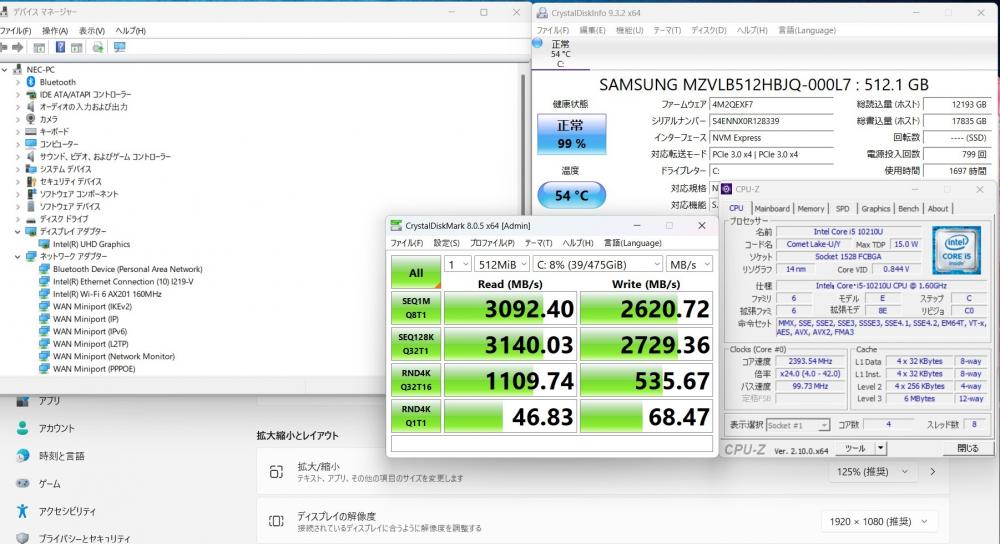Open the 1920 × 1080 resolution dropdown
Image resolution: width=1000 pixels, height=544 pixels.
[x=878, y=521]
